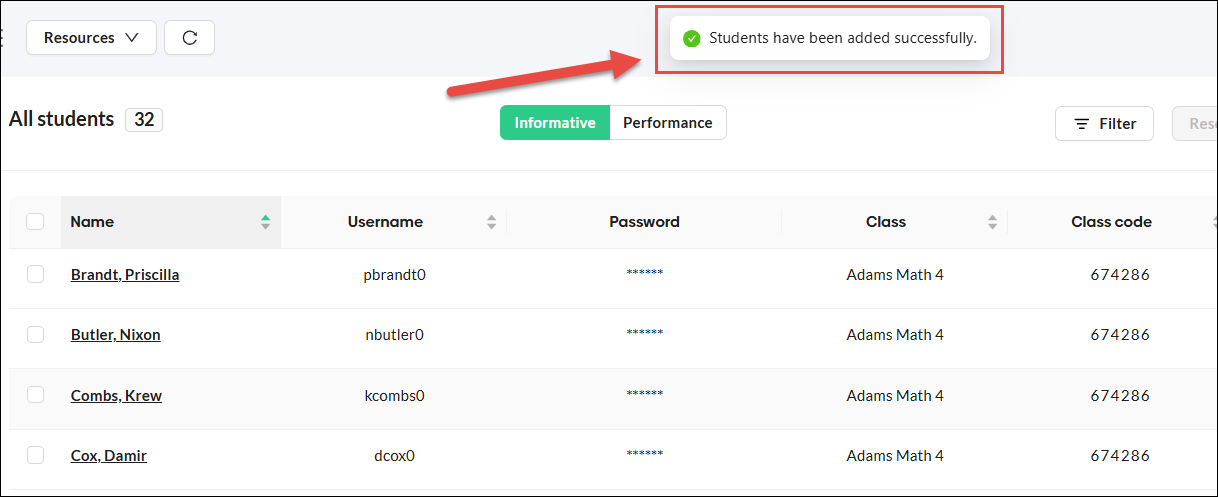
Task: Expand the Resources dropdown
Action: (x=91, y=38)
